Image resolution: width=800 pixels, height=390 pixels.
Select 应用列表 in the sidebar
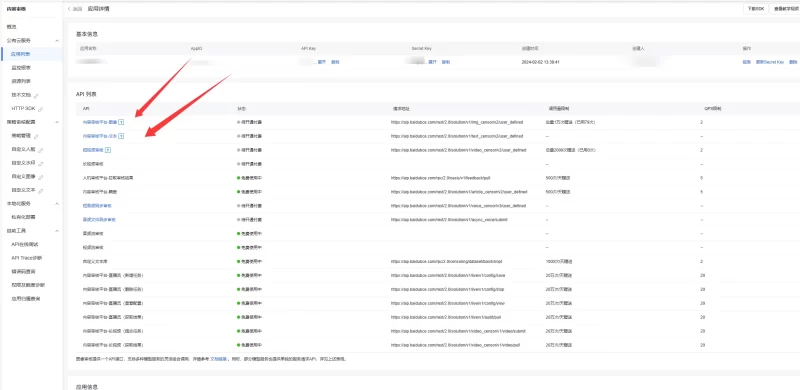click(20, 54)
